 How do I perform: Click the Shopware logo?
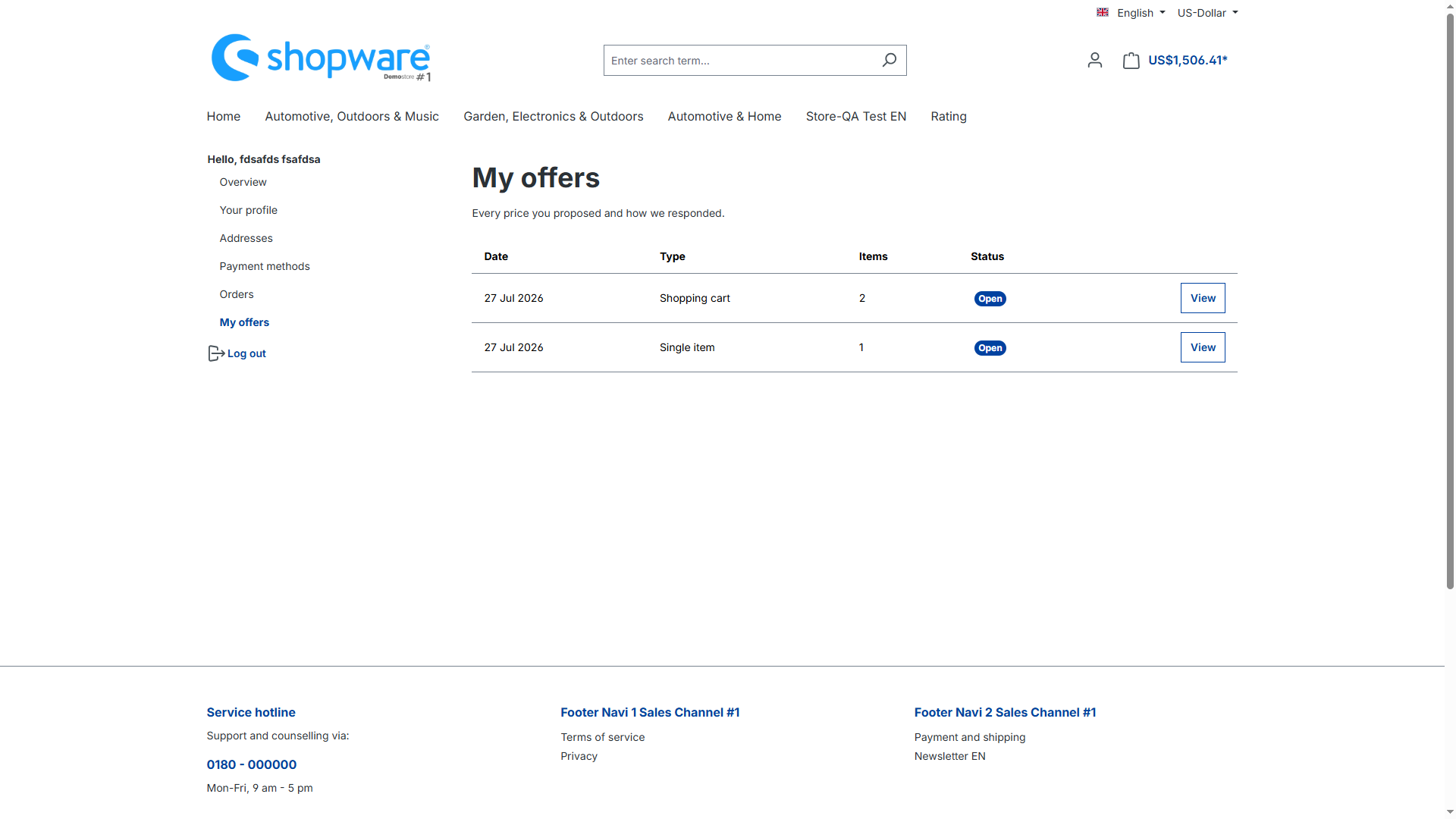[x=321, y=58]
